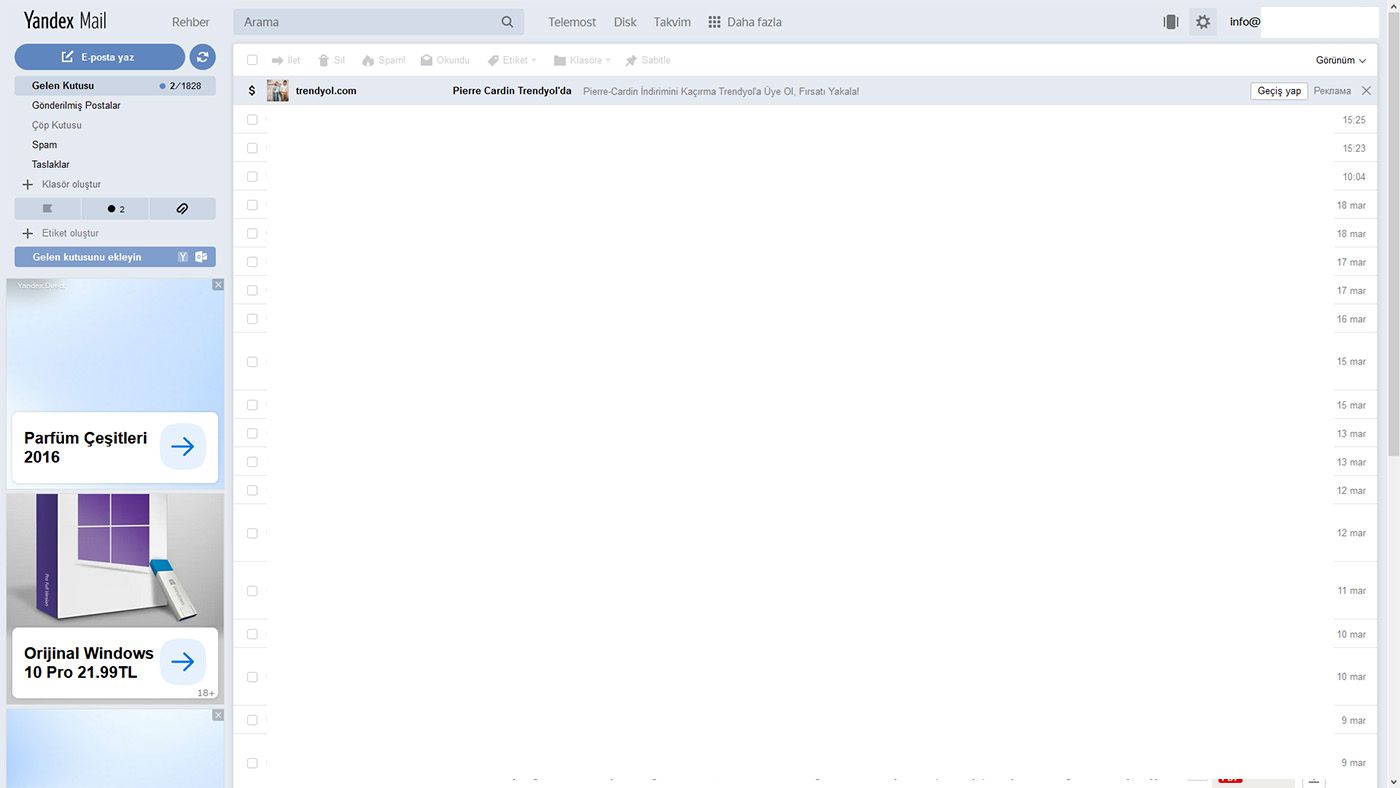
Task: Pin message using Sabitle button
Action: 648,61
